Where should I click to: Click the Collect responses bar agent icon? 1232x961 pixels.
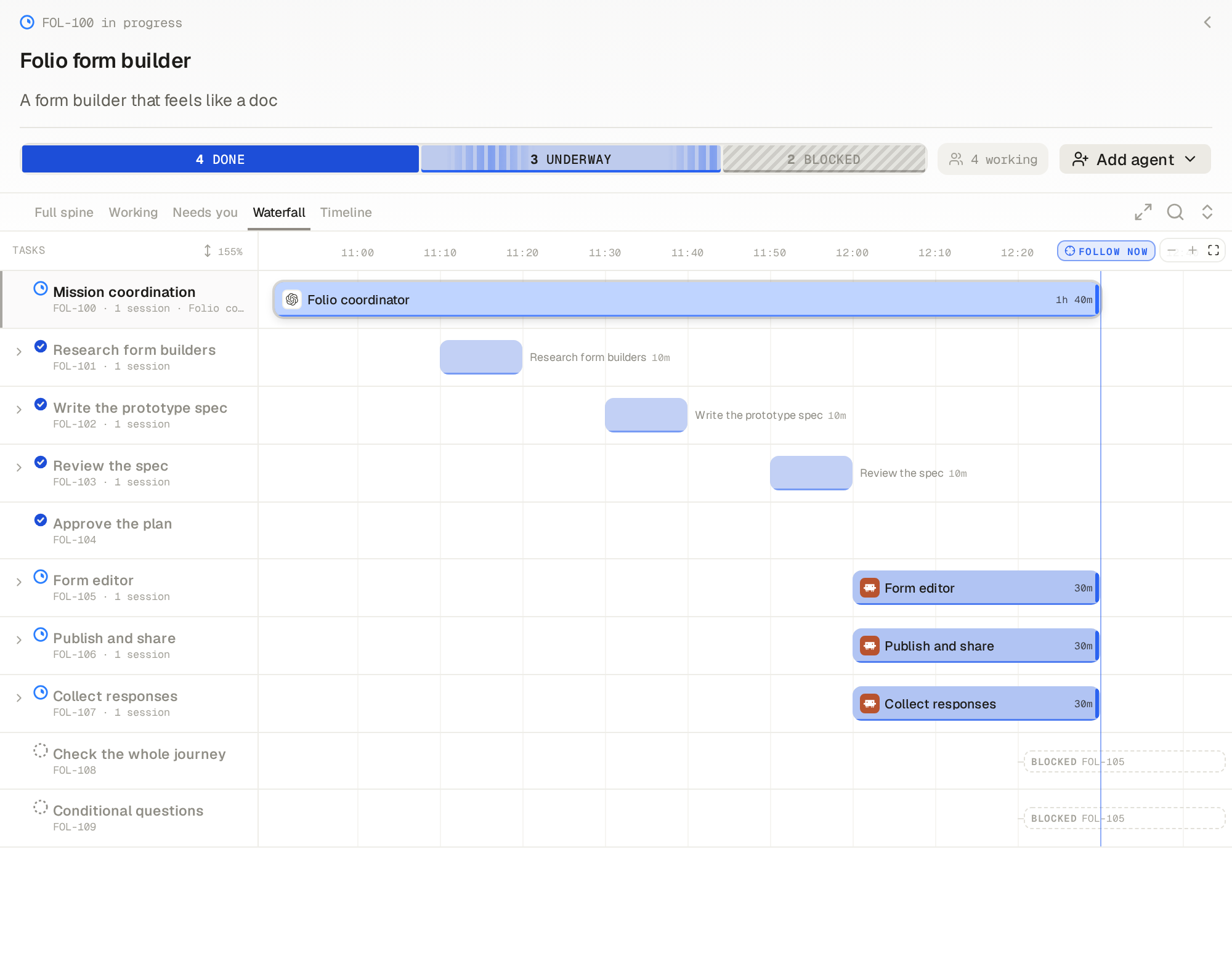coord(870,704)
